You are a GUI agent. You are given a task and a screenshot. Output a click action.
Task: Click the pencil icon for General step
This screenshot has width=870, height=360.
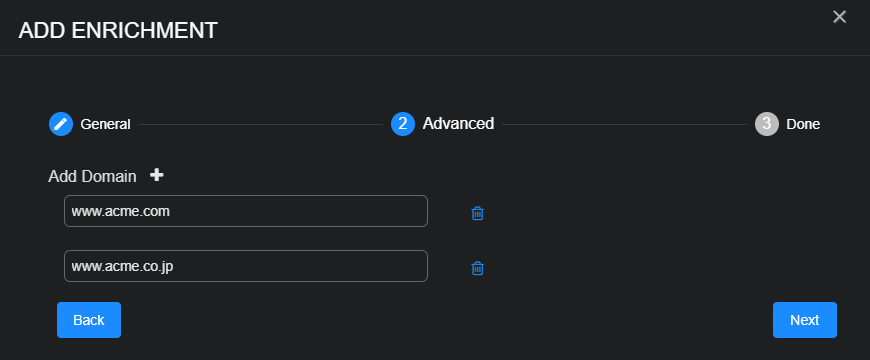[x=61, y=124]
